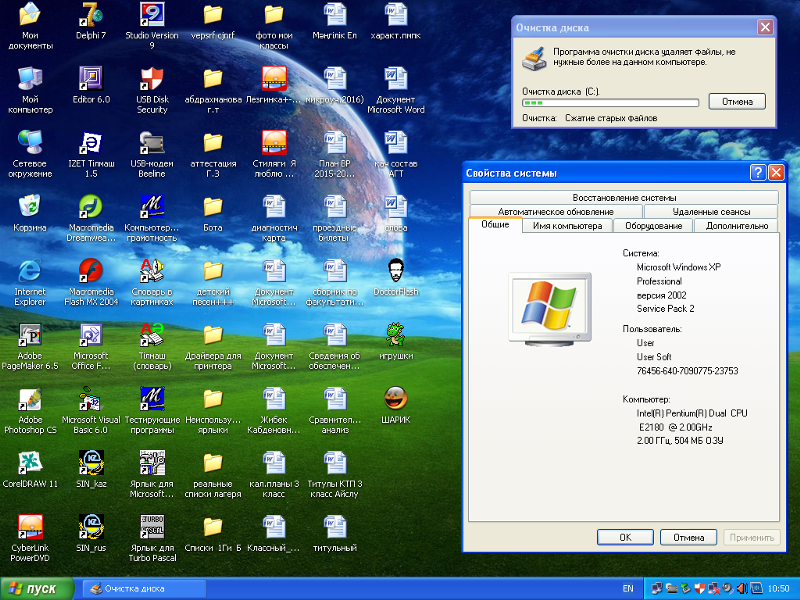Click OK in Свойства системы dialog
The image size is (800, 600).
(625, 537)
